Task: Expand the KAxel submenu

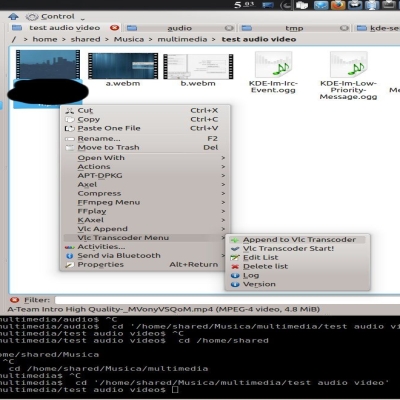Action: pos(145,220)
